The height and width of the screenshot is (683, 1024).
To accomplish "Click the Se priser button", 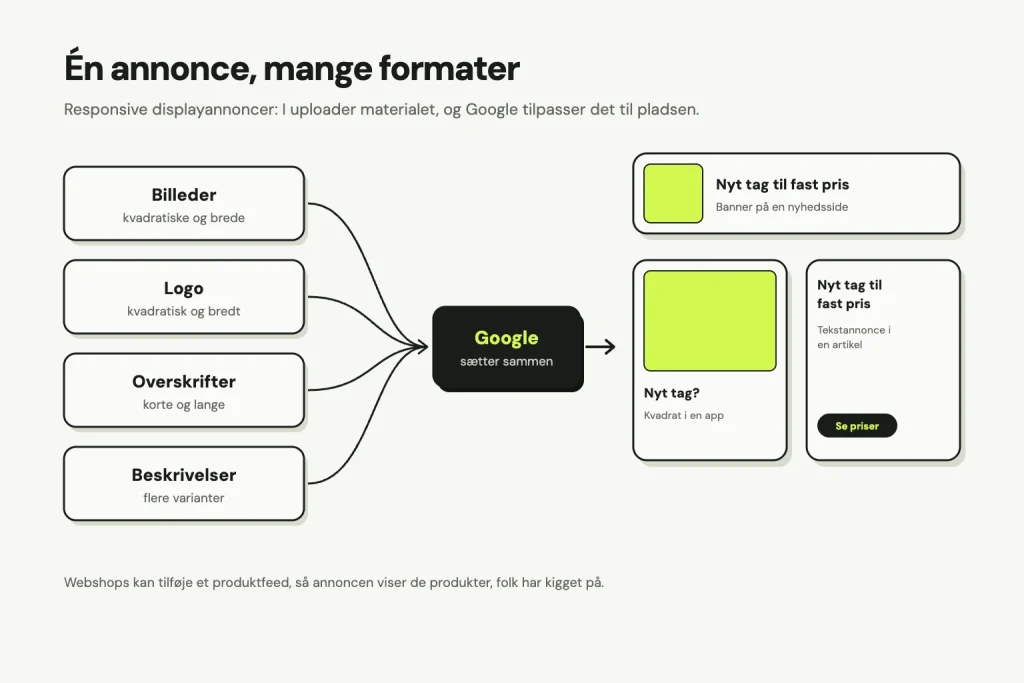I will tap(857, 426).
